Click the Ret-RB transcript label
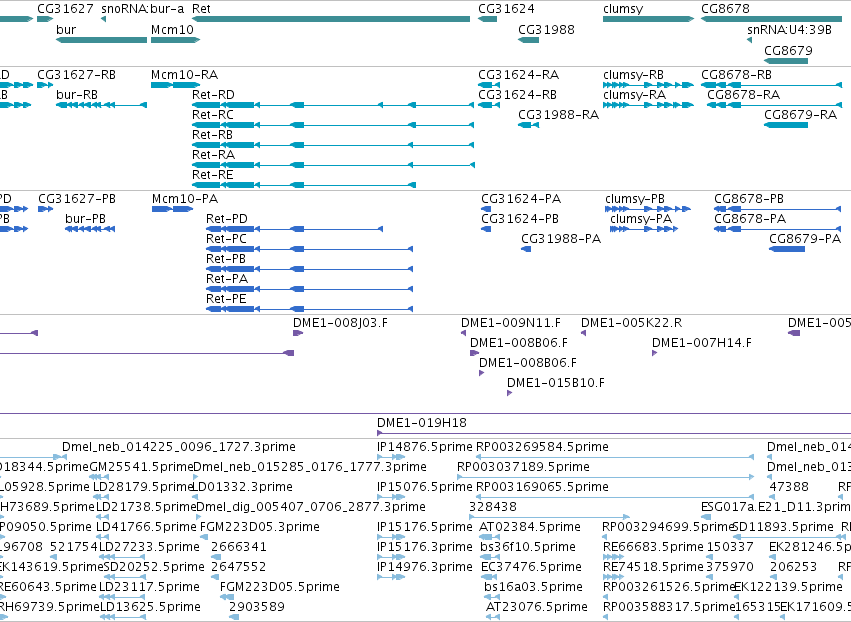The width and height of the screenshot is (851, 622). pyautogui.click(x=212, y=135)
